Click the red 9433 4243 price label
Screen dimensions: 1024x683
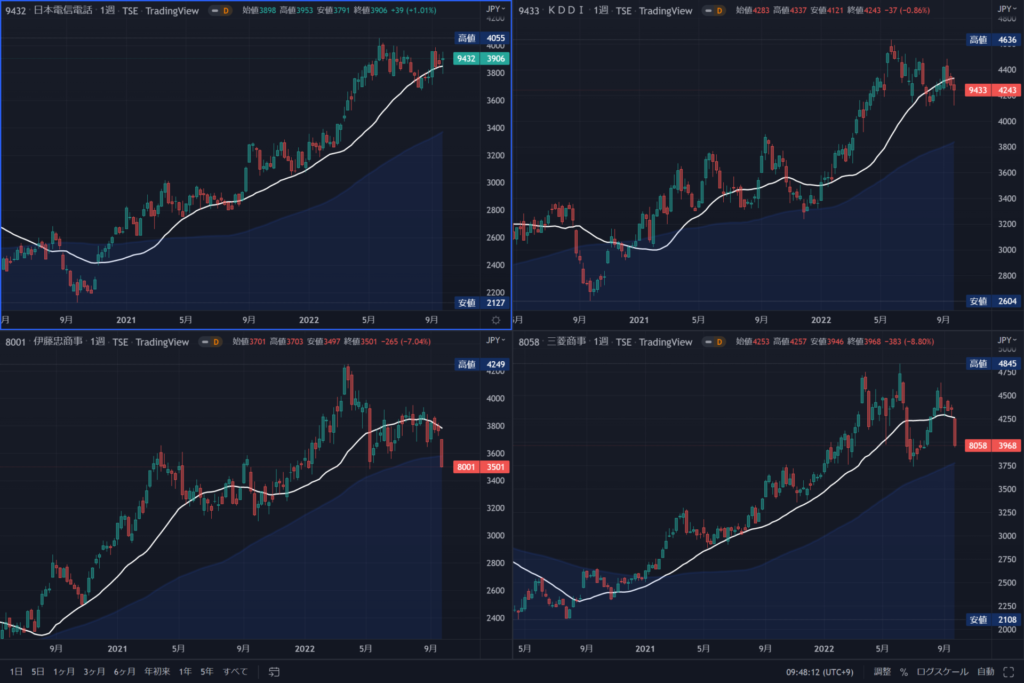[993, 90]
